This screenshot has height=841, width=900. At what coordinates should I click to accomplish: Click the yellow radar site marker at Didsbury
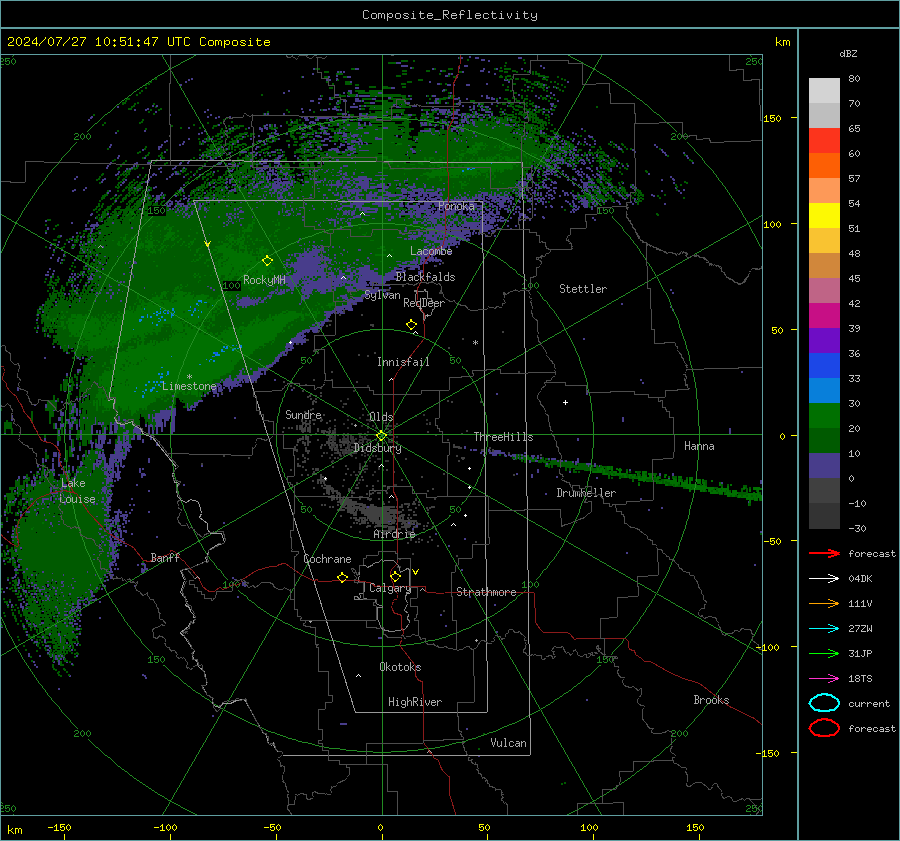click(381, 436)
